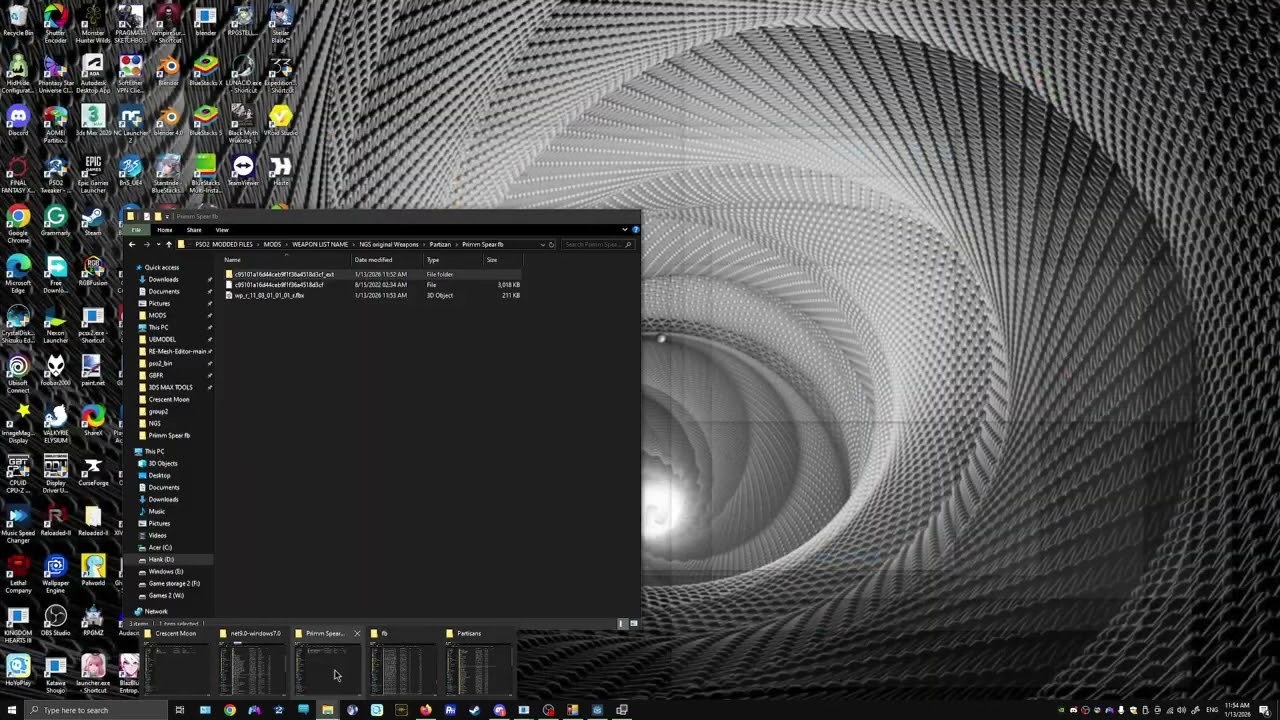Expand the Explorer ribbon with chevron
1280x720 pixels.
point(625,230)
